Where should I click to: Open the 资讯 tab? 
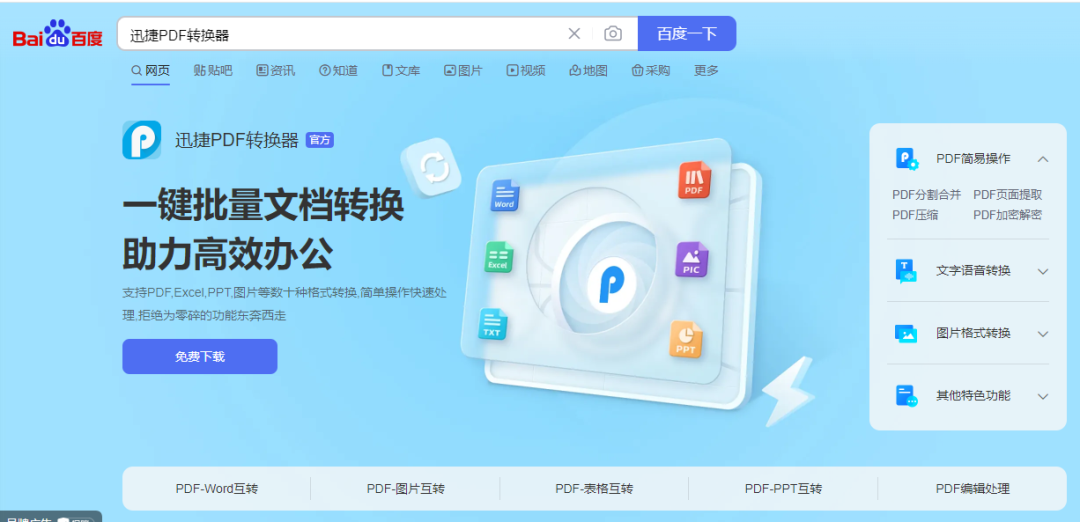tap(276, 70)
